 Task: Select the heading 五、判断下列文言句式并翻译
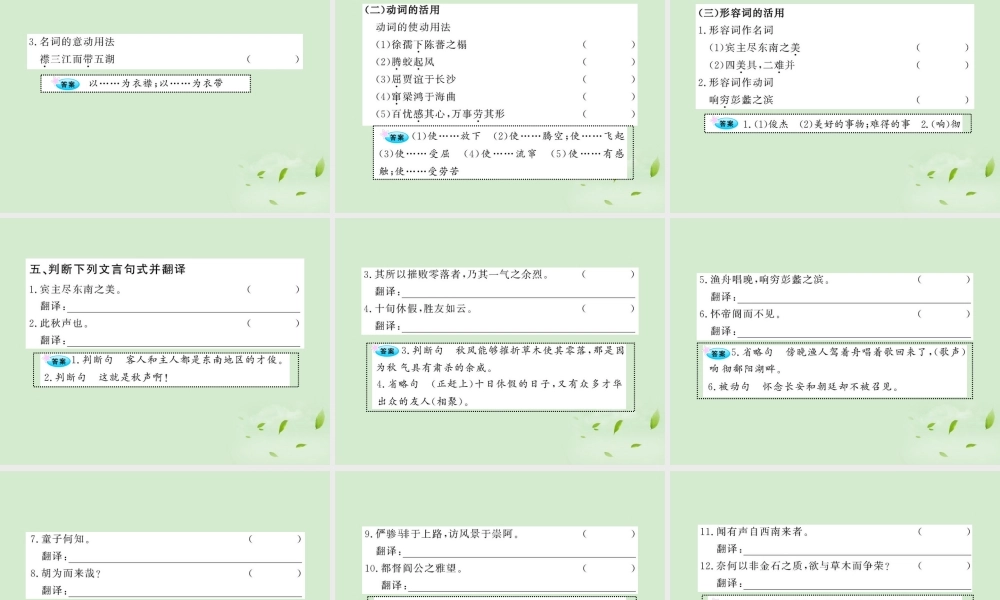tap(108, 269)
